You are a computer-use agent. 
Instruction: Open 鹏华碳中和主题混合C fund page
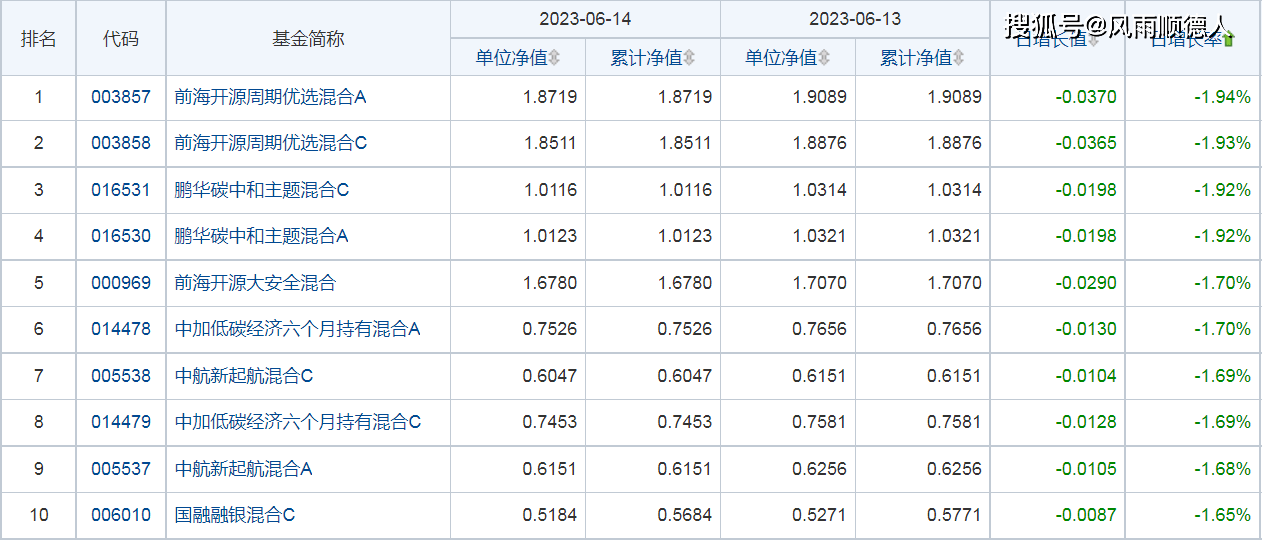pos(262,190)
